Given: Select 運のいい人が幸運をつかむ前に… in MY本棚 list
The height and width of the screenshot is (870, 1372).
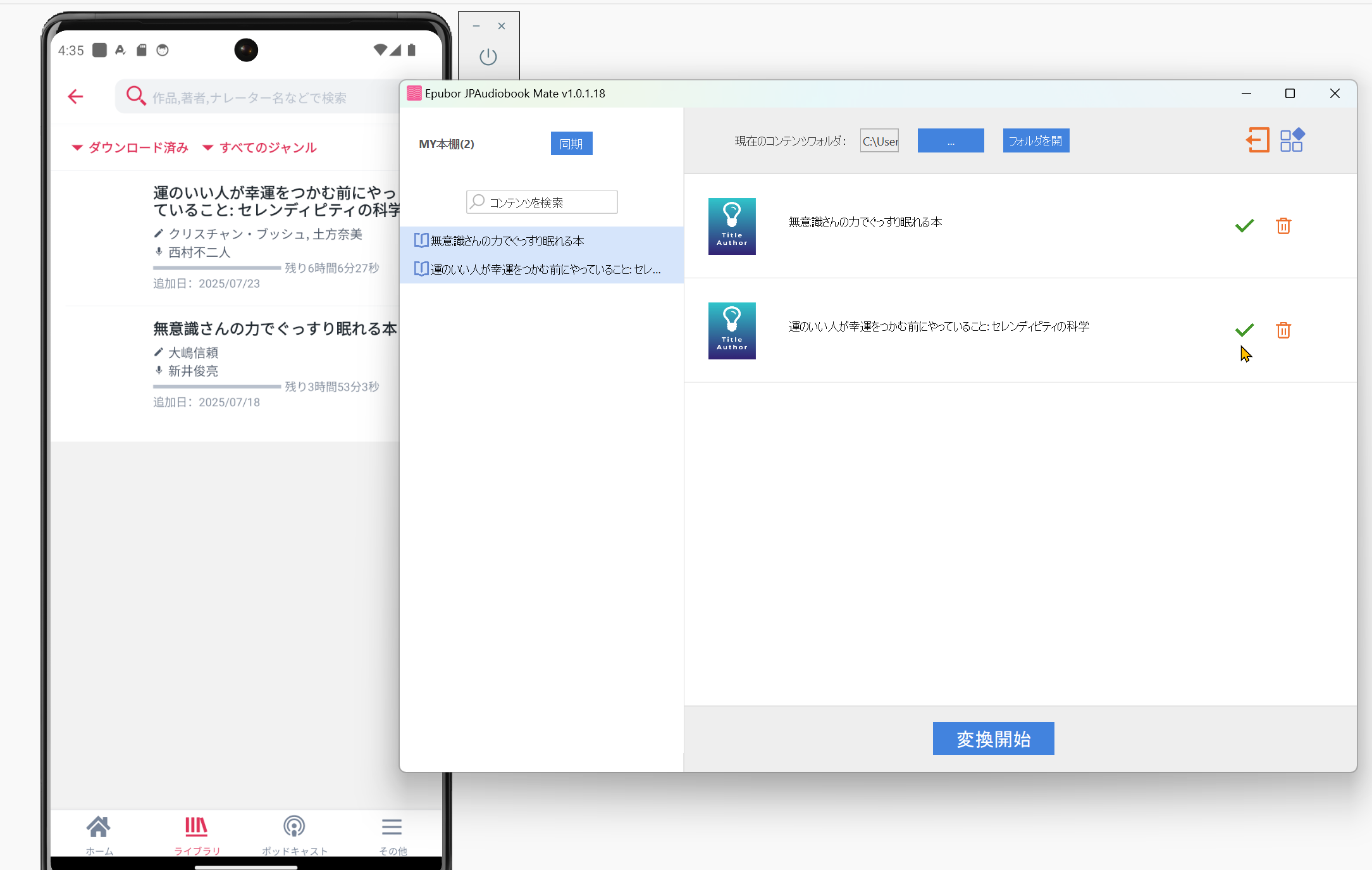Looking at the screenshot, I should [x=541, y=269].
